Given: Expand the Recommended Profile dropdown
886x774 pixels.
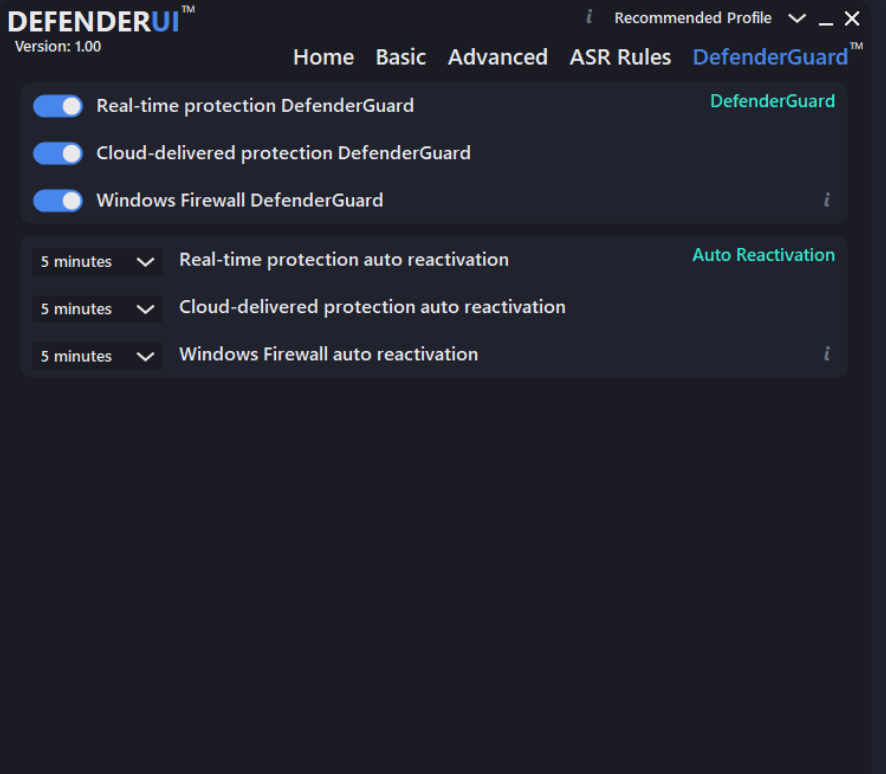Looking at the screenshot, I should click(710, 18).
